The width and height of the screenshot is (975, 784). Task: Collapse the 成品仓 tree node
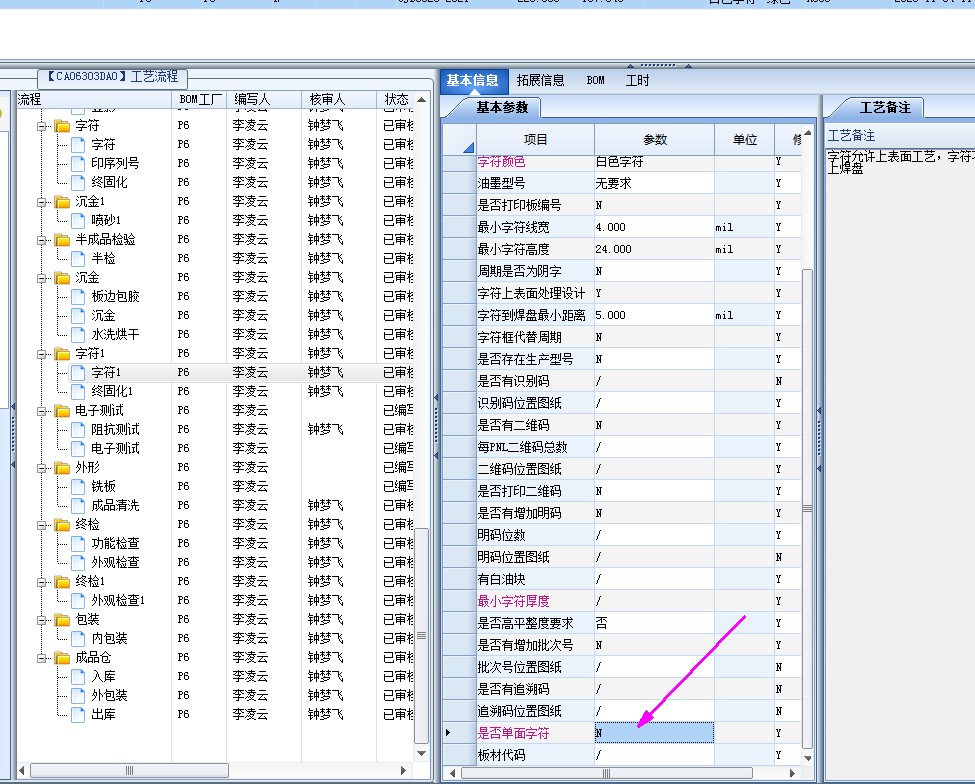42,657
